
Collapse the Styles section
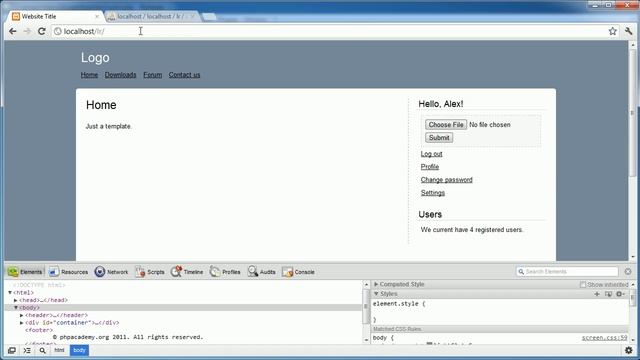pos(376,294)
